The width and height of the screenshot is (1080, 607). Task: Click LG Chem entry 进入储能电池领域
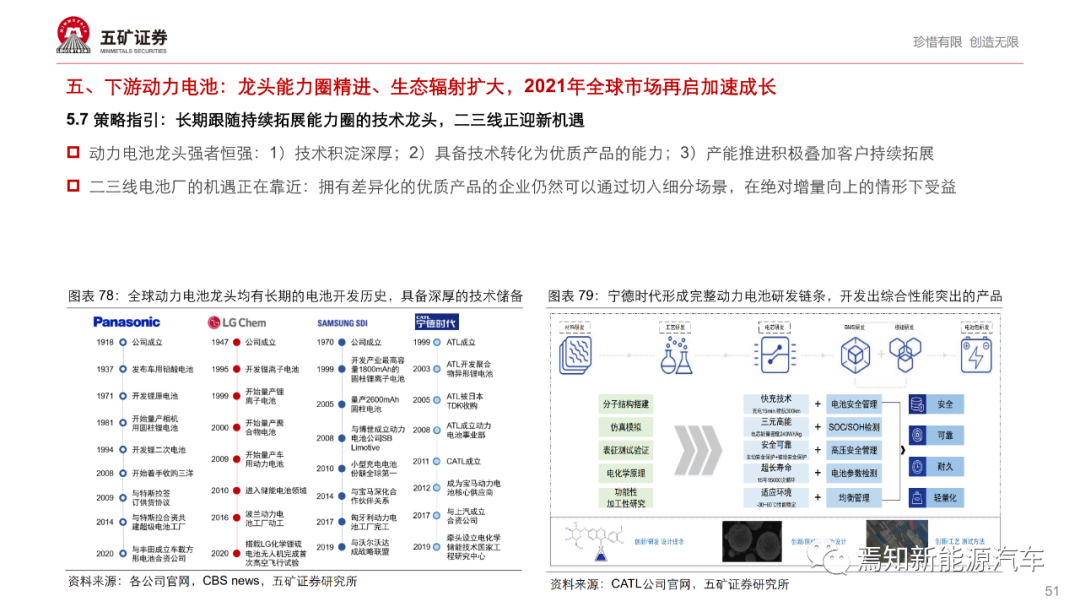[x=276, y=491]
